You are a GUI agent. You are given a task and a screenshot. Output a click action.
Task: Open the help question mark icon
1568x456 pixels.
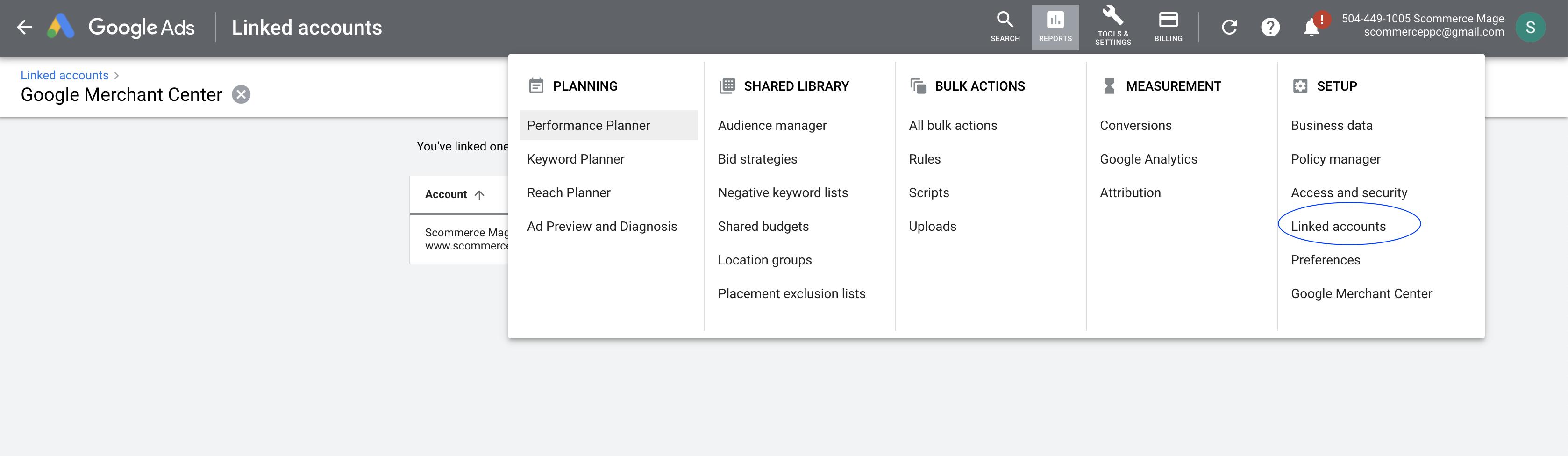click(x=1271, y=27)
